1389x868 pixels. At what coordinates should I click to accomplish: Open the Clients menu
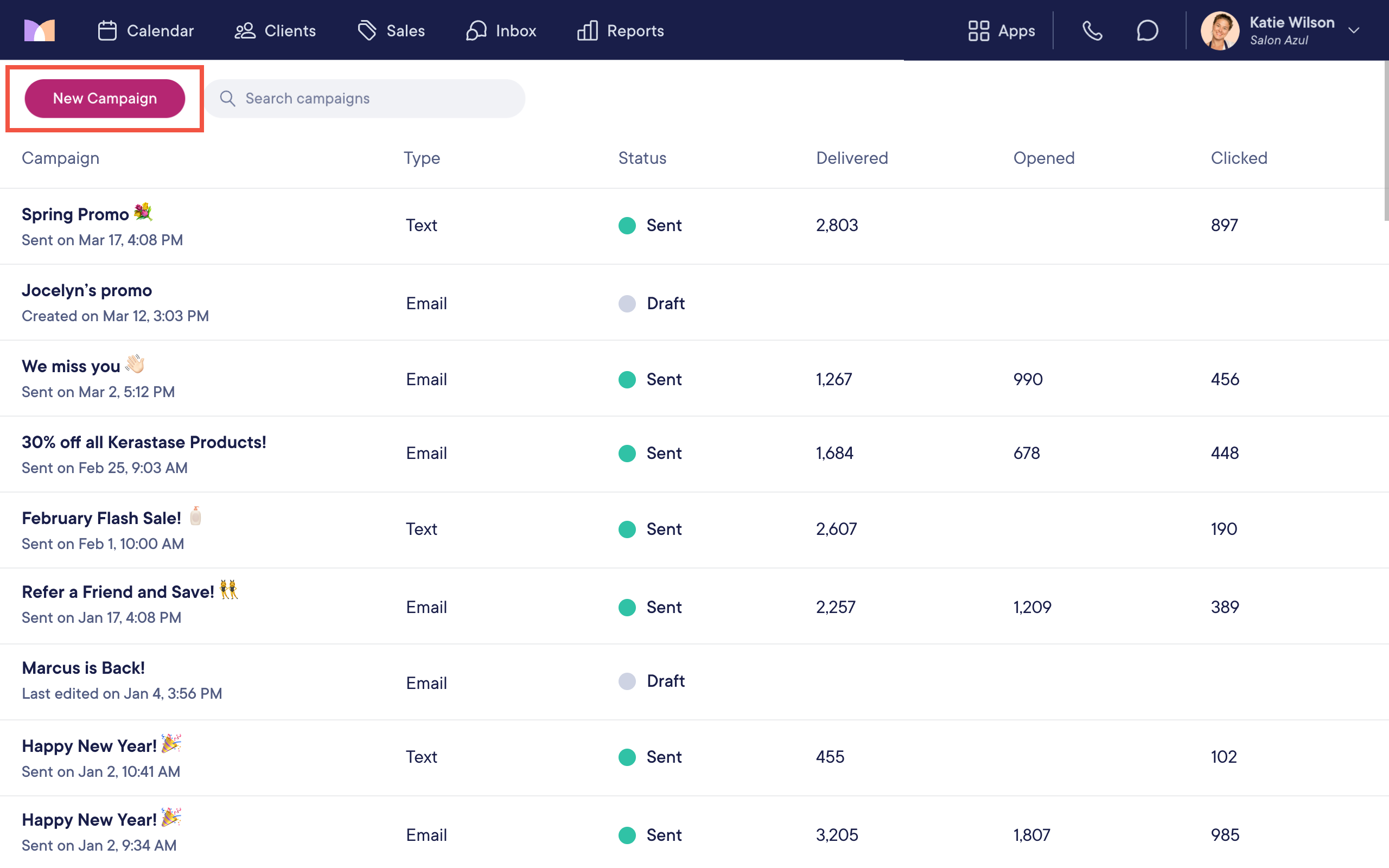coord(275,30)
